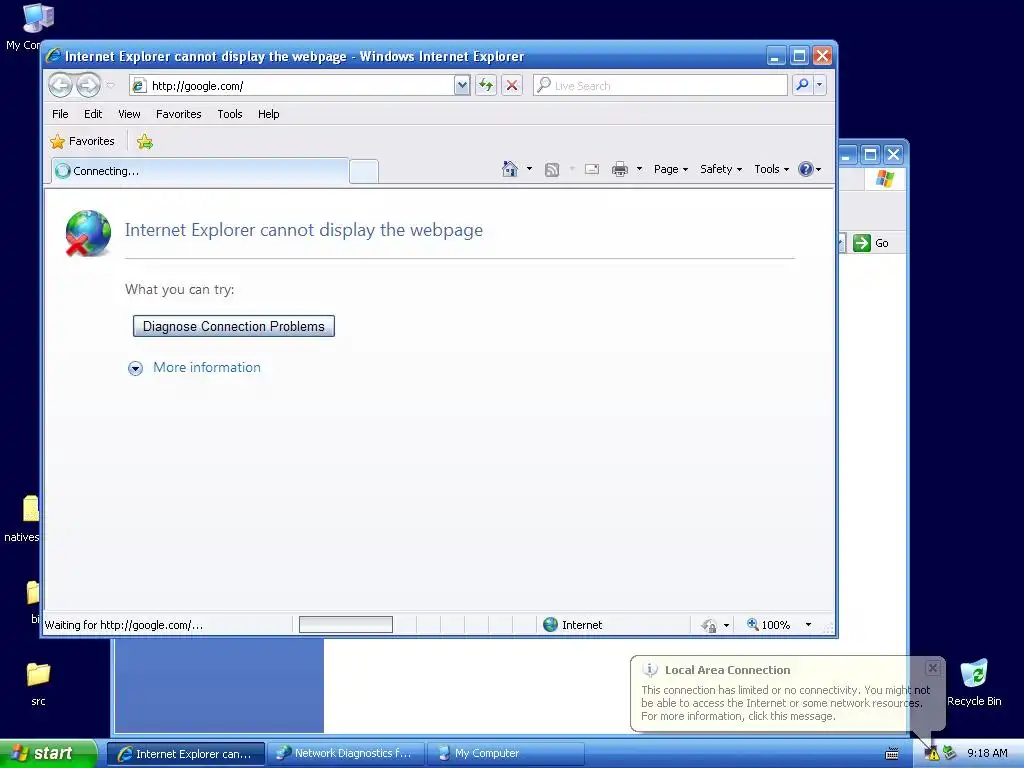
Task: Click the IE logo in title bar
Action: pos(54,56)
